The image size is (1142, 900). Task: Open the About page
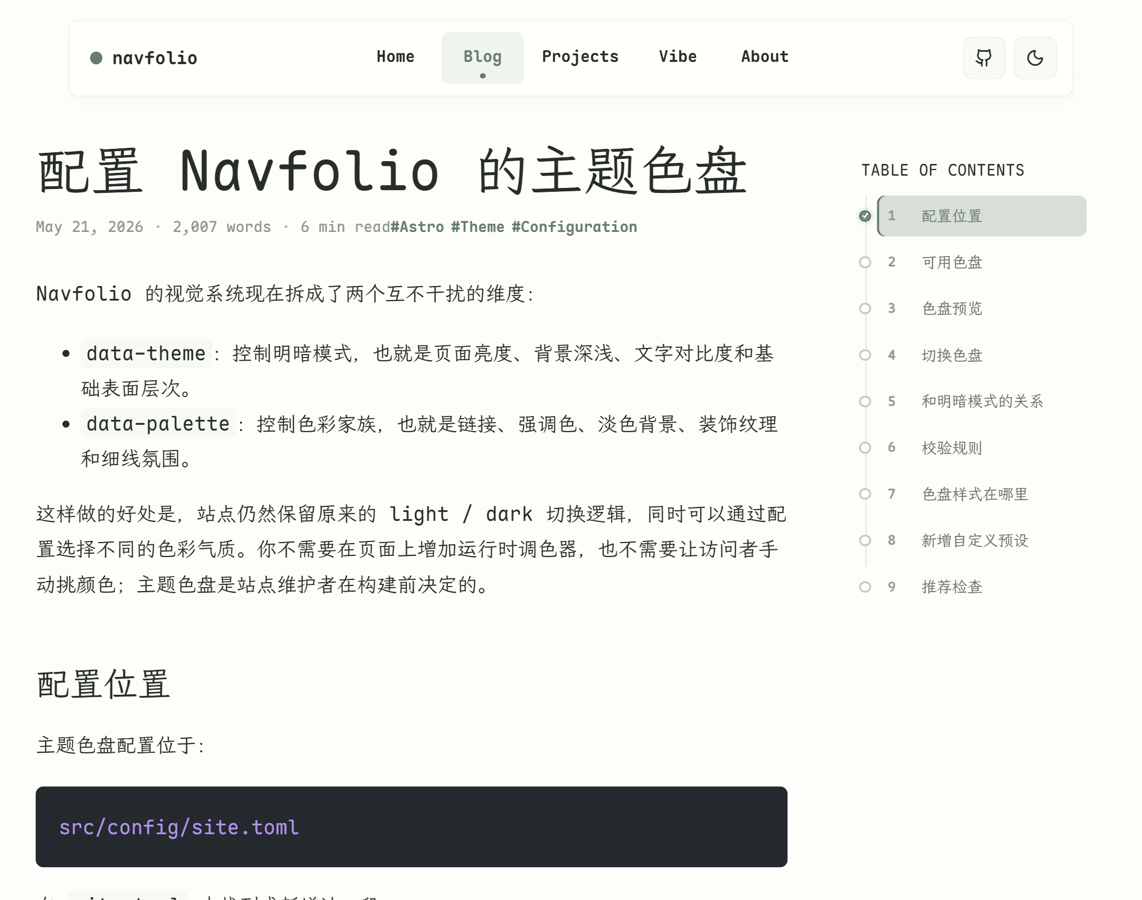pyautogui.click(x=765, y=57)
